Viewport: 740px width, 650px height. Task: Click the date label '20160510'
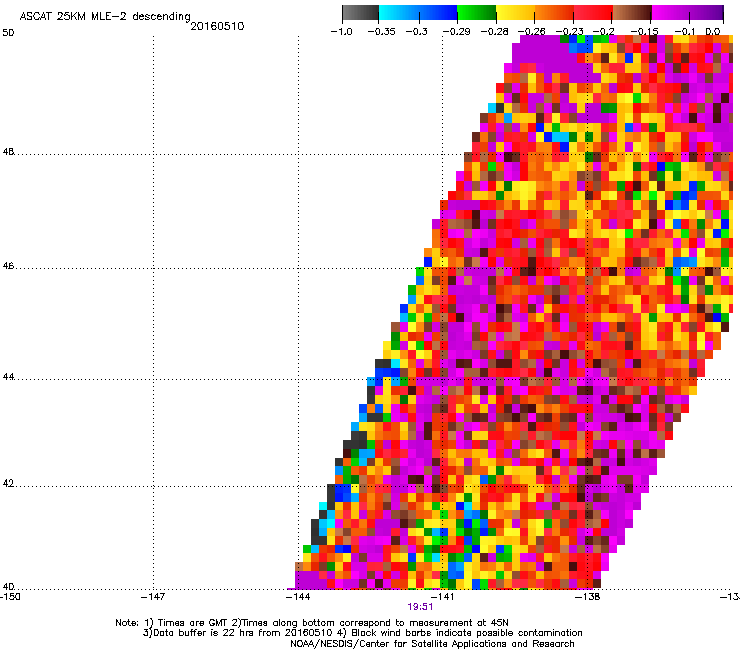217,26
